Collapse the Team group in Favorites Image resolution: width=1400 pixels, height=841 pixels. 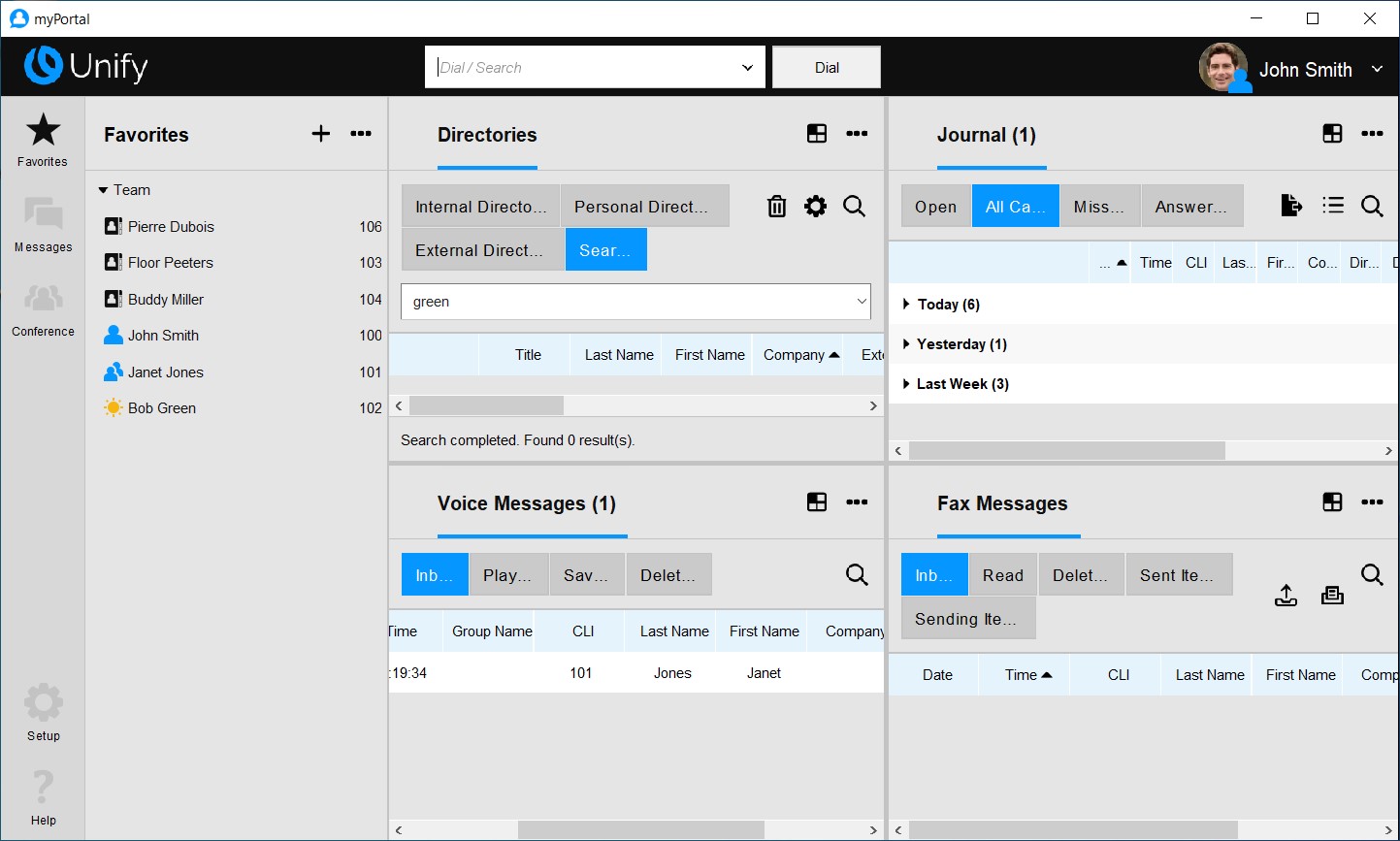[103, 190]
